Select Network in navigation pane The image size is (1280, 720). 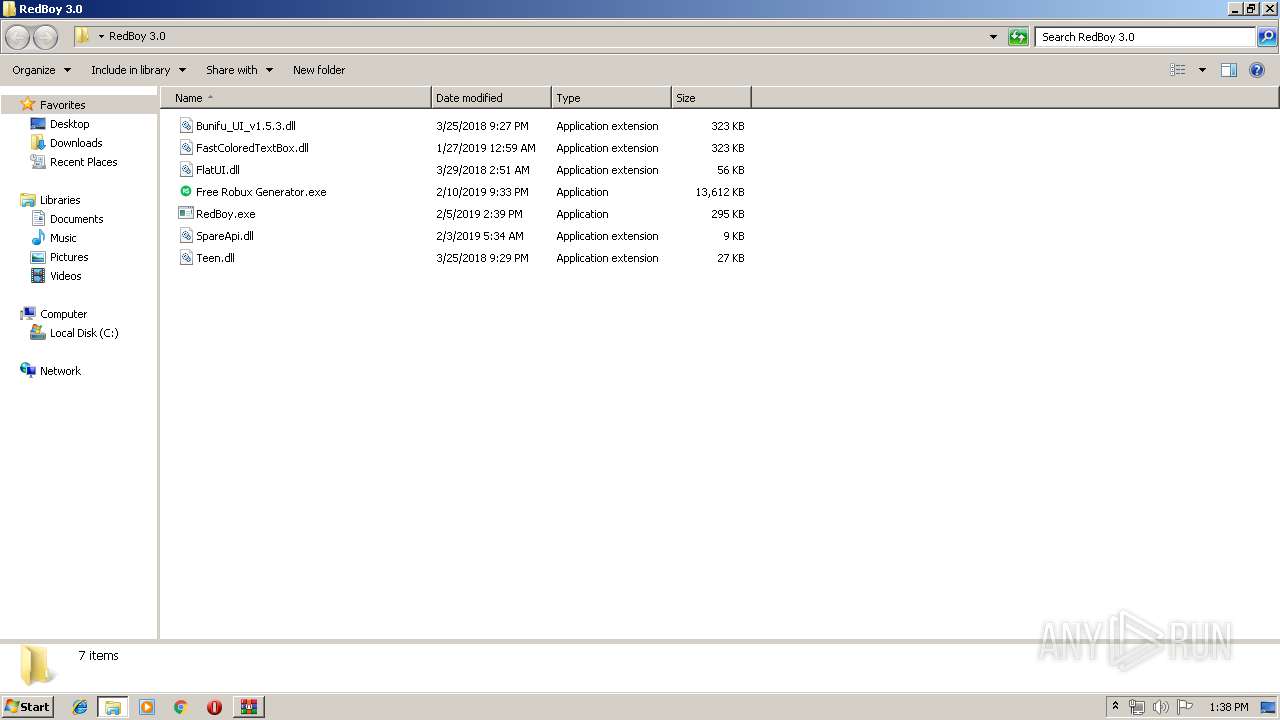click(x=60, y=371)
